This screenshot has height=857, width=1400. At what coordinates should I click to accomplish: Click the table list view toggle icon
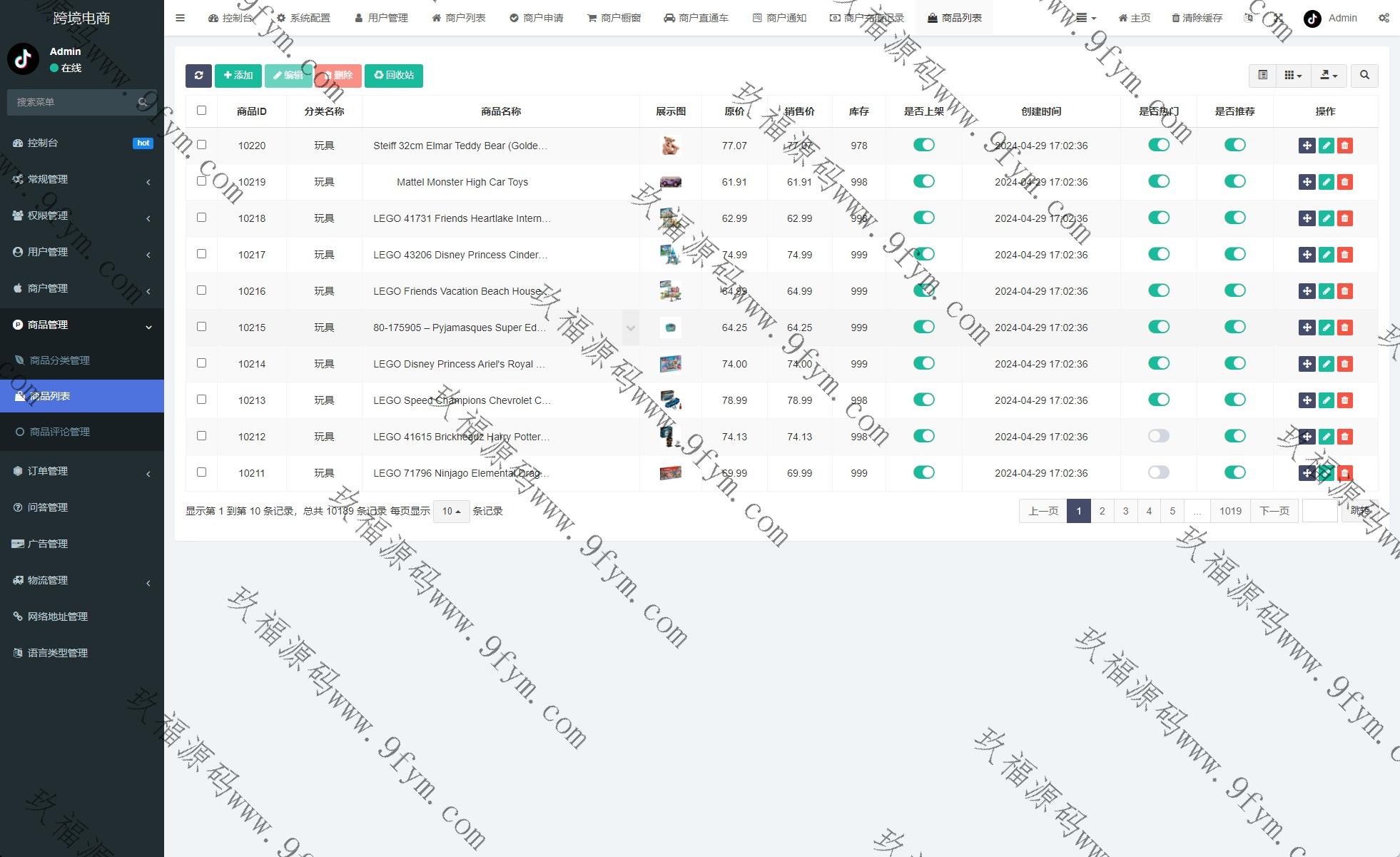(x=1262, y=76)
